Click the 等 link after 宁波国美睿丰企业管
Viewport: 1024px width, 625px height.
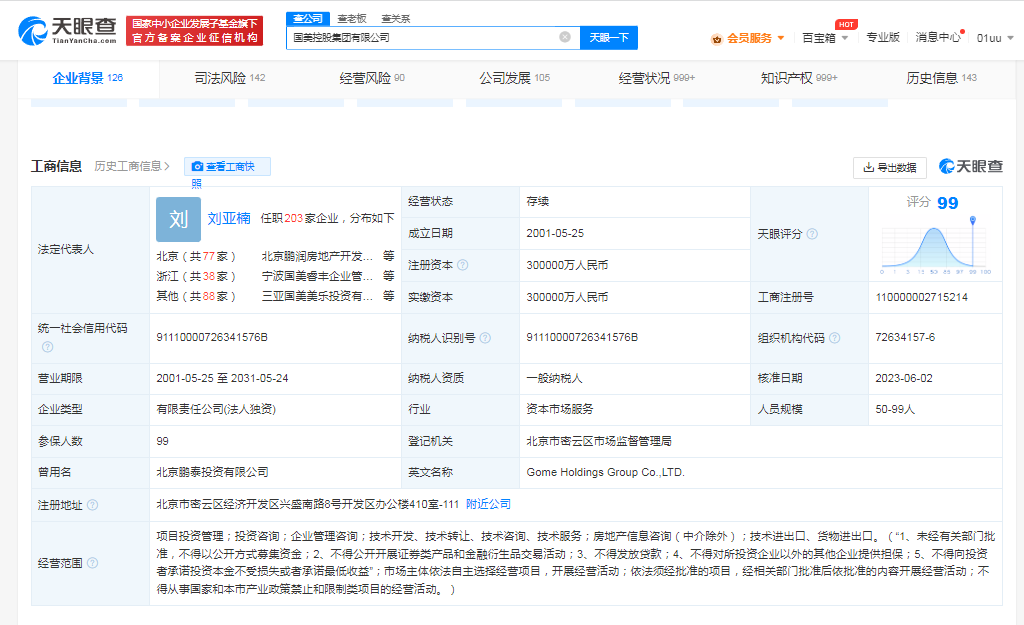pyautogui.click(x=389, y=276)
